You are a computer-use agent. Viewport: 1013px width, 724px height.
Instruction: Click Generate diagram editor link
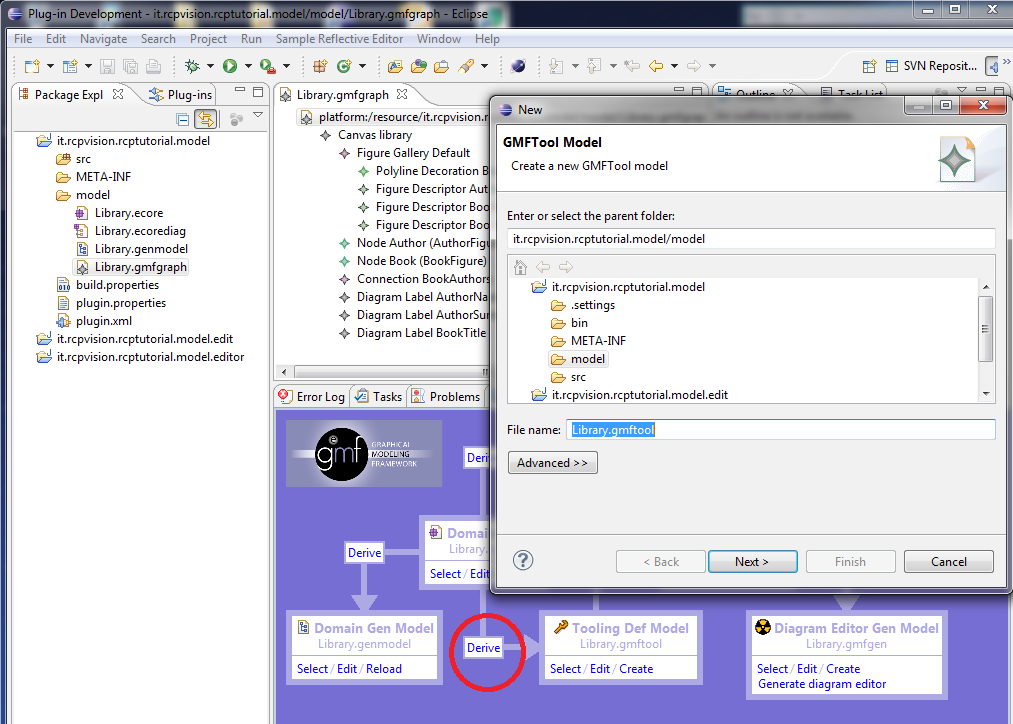pos(822,684)
